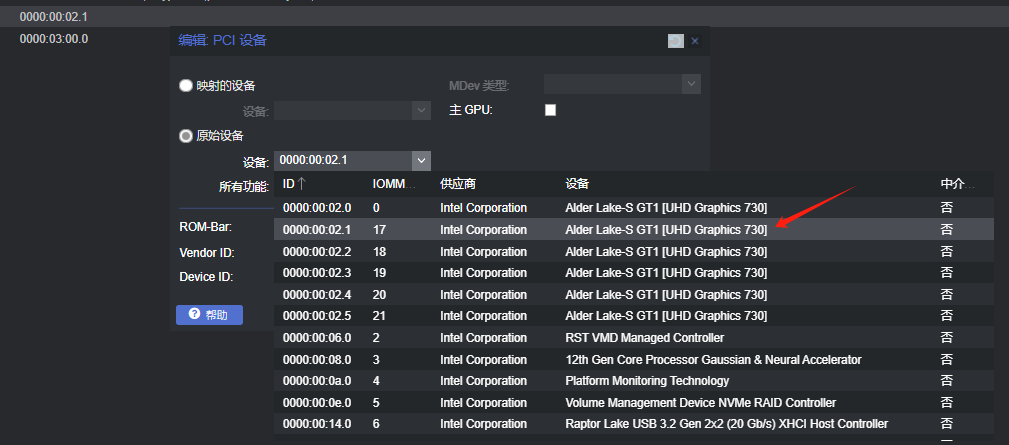
Task: Choose device 0000:00:02.0 from the list
Action: coord(316,208)
